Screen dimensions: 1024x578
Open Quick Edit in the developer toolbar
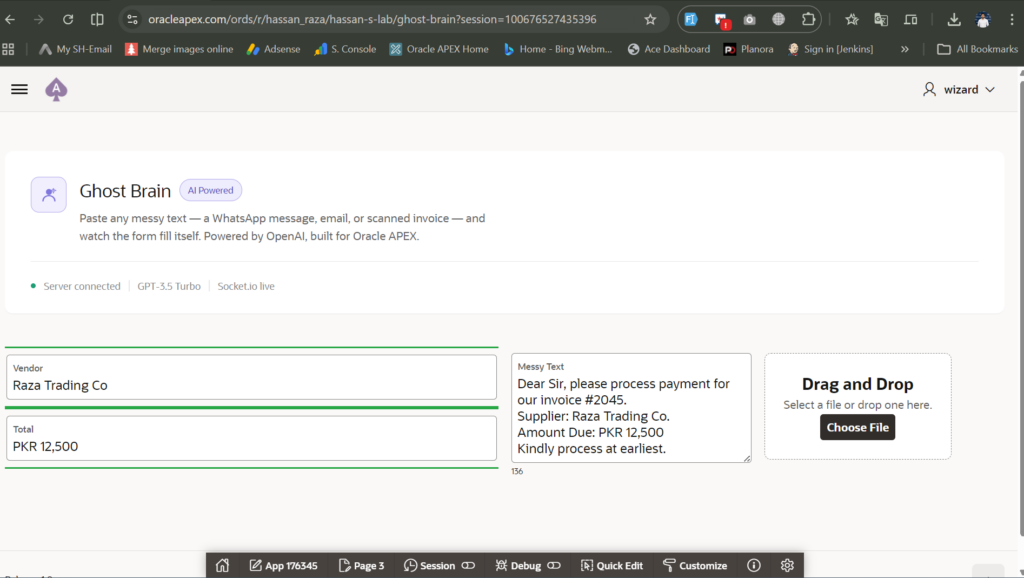click(611, 565)
